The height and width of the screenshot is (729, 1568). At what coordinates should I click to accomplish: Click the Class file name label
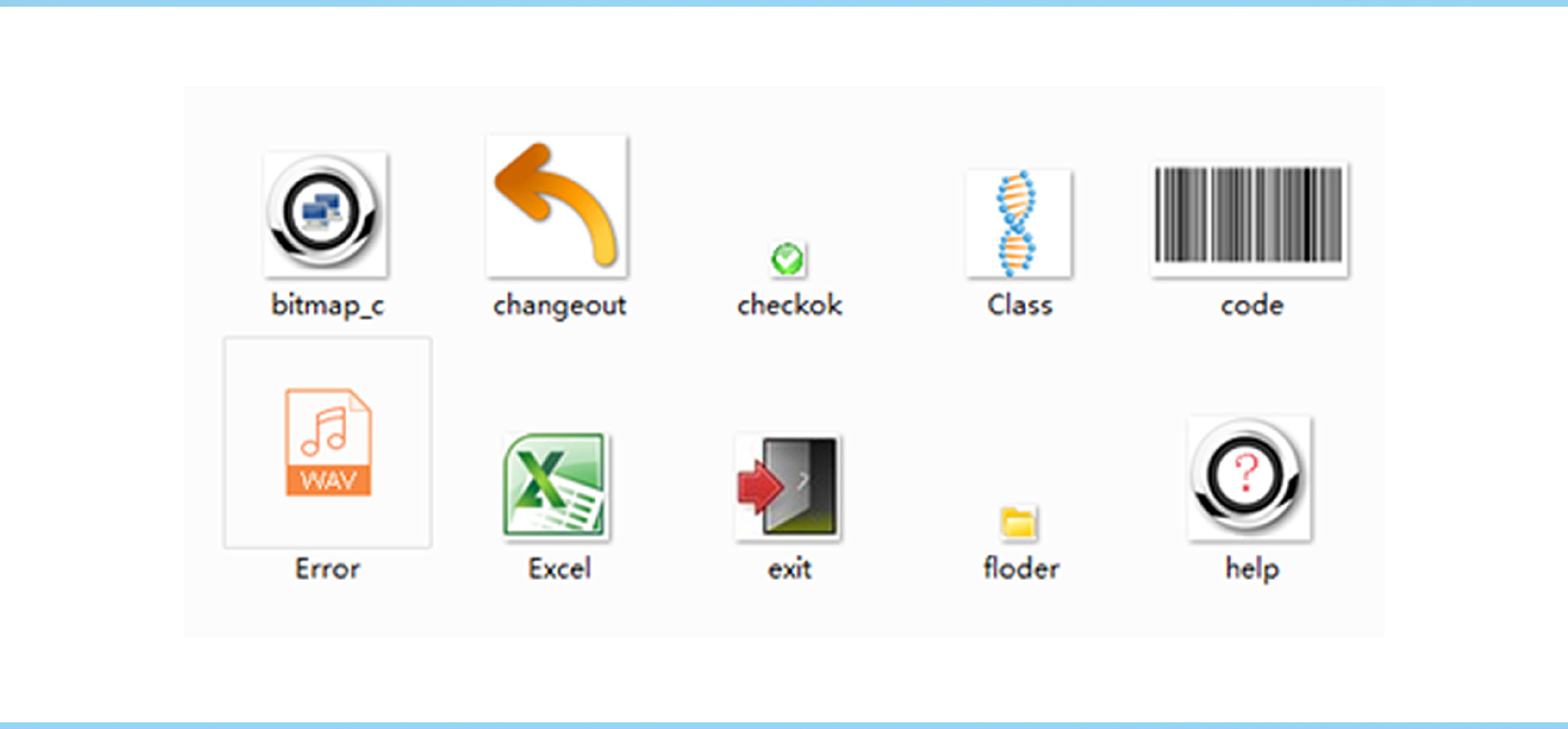click(1020, 305)
